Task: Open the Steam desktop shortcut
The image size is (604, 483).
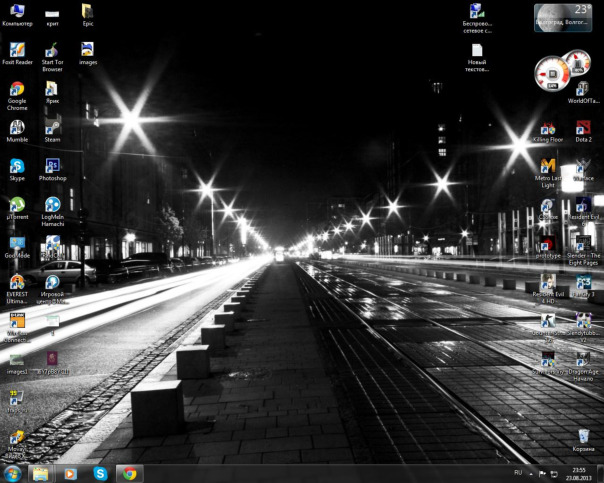Action: pos(52,128)
